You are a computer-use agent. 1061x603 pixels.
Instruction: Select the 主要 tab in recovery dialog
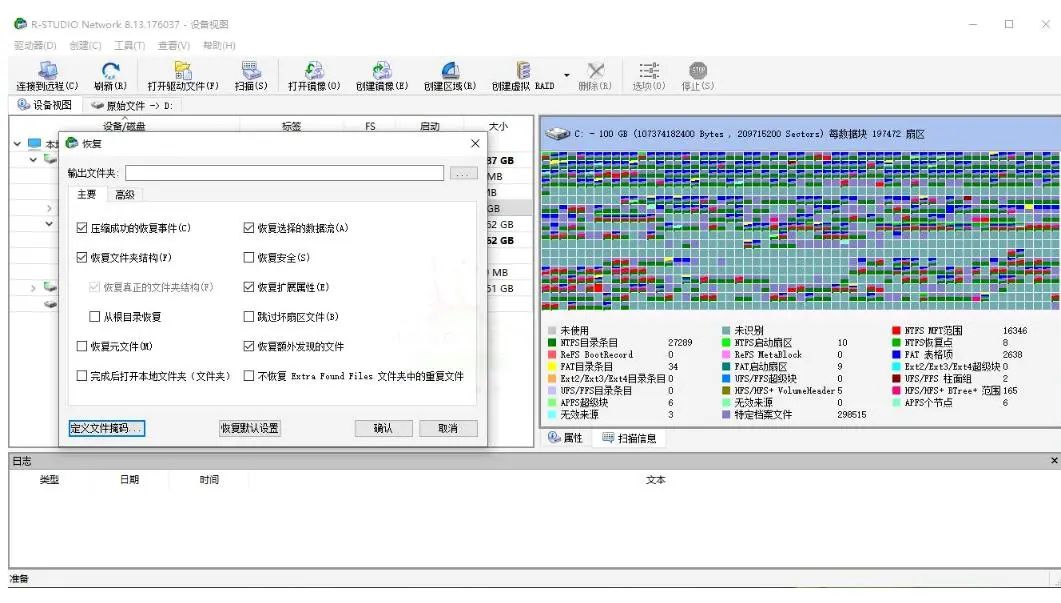point(87,194)
